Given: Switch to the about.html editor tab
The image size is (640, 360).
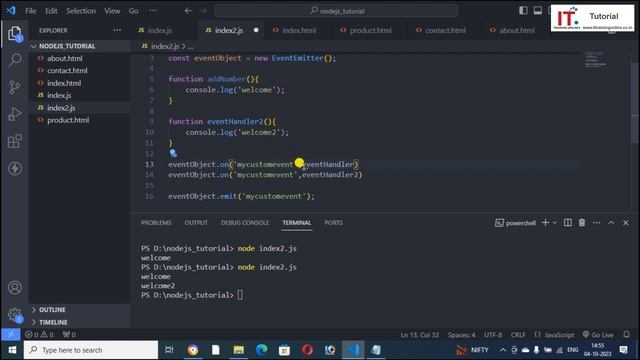Looking at the screenshot, I should (517, 30).
